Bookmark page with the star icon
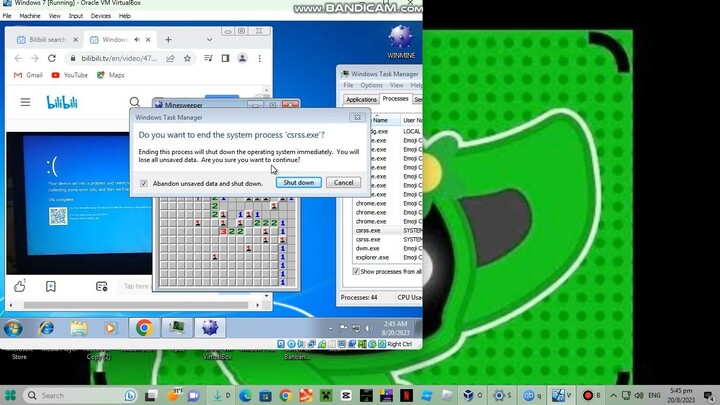Image resolution: width=720 pixels, height=405 pixels. click(187, 58)
